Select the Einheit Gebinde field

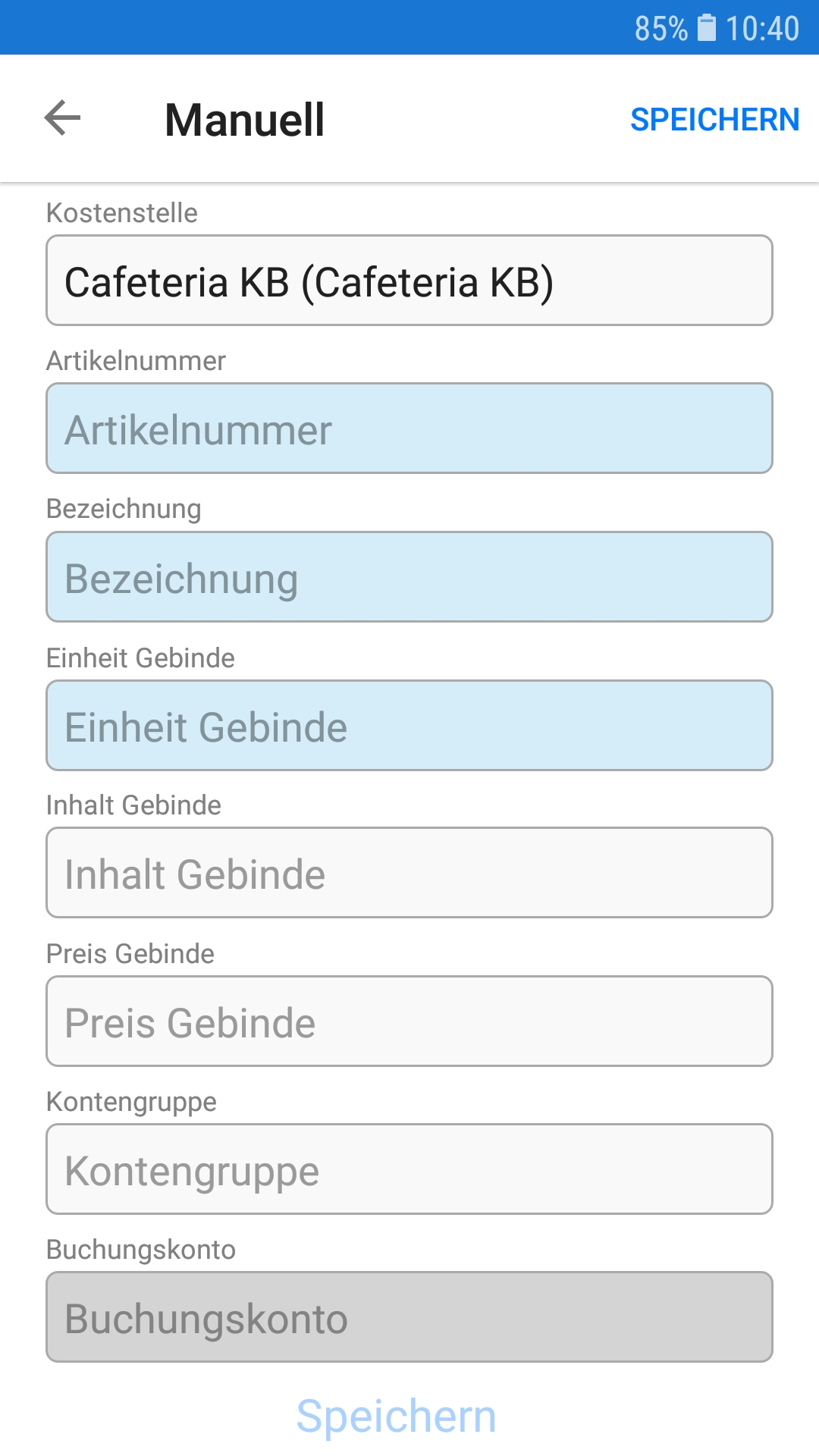click(409, 726)
